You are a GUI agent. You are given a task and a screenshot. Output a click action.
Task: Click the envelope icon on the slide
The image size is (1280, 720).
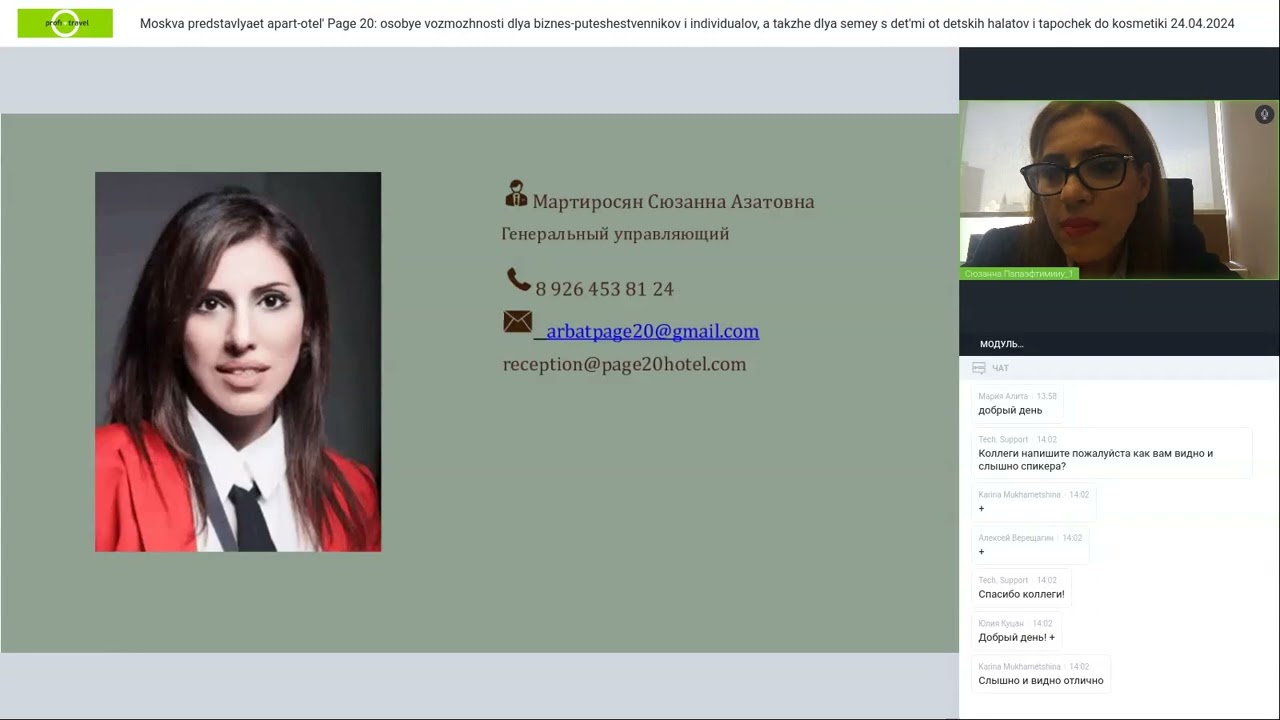click(517, 322)
